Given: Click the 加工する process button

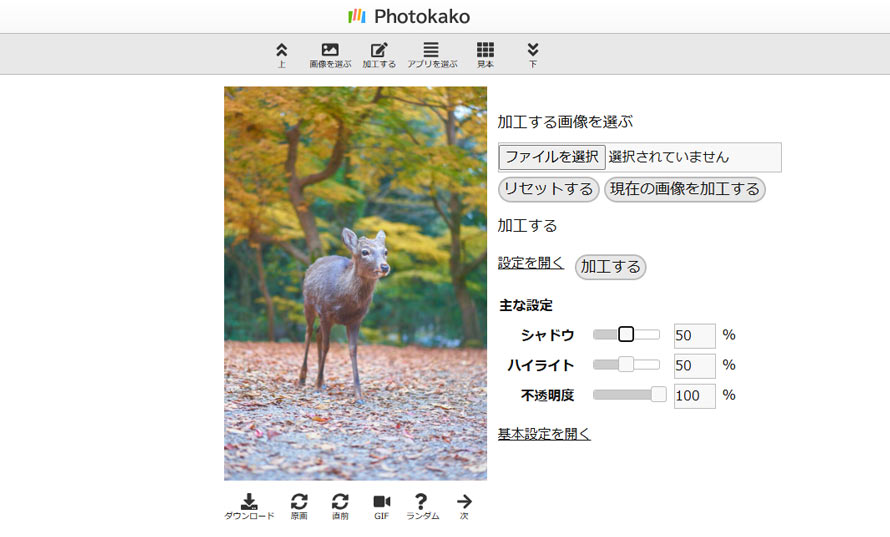Looking at the screenshot, I should 610,267.
